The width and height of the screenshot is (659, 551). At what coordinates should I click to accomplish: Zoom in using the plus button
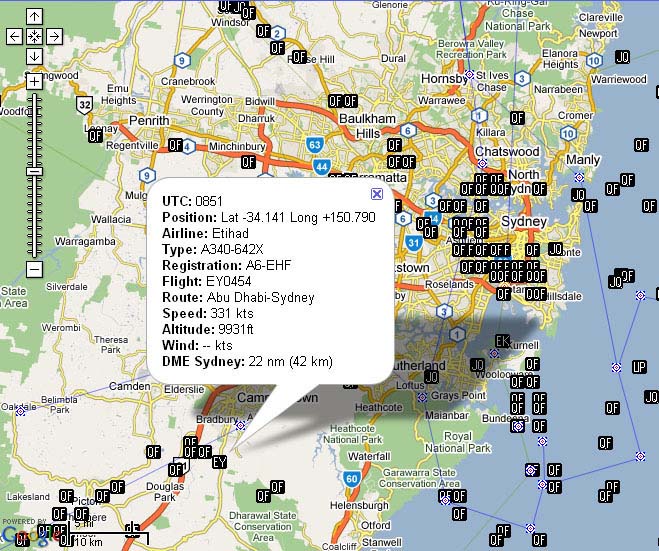34,82
